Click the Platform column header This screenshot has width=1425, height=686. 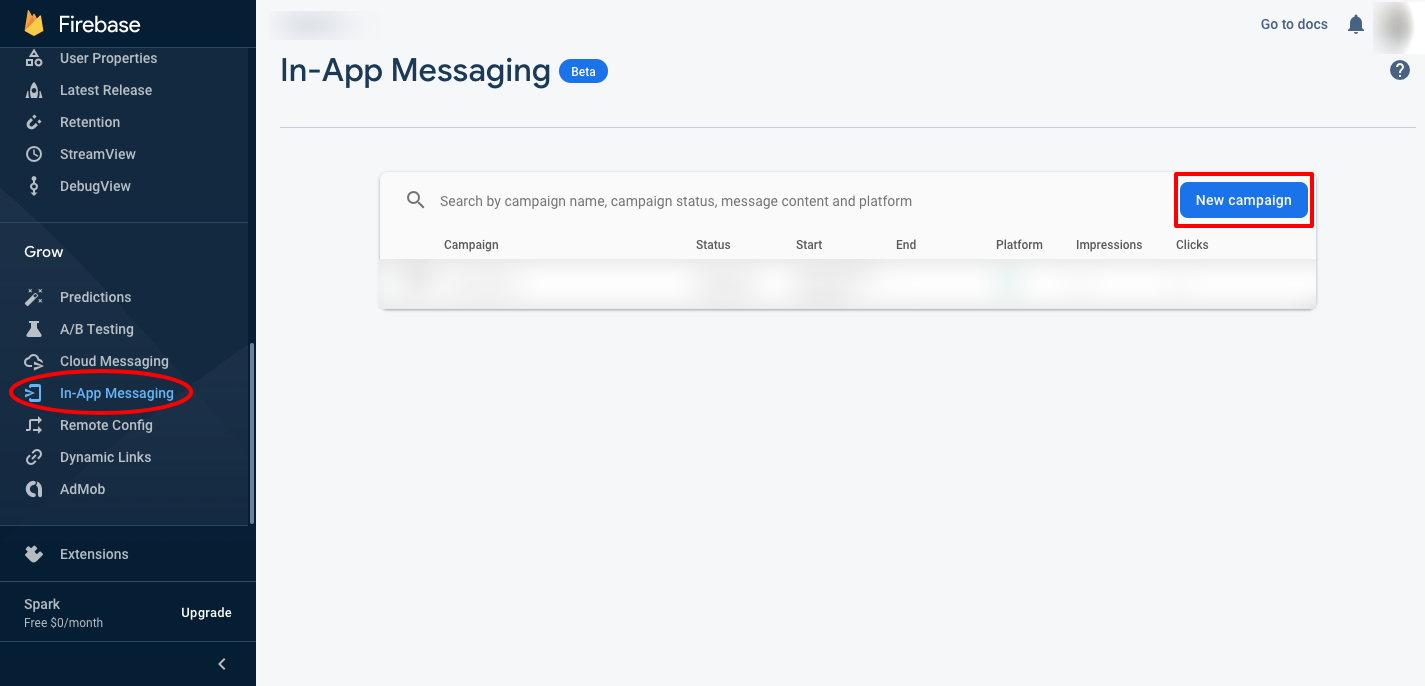[1019, 245]
